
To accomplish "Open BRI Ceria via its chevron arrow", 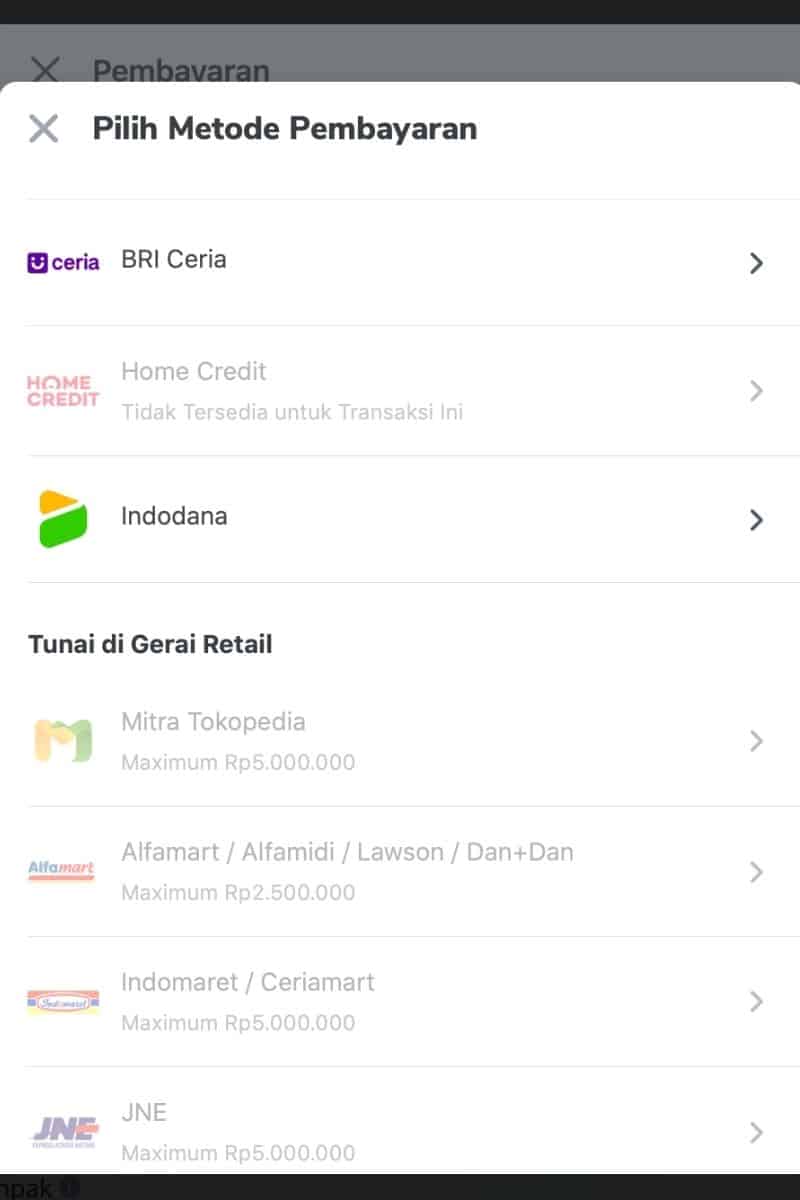I will pos(756,263).
